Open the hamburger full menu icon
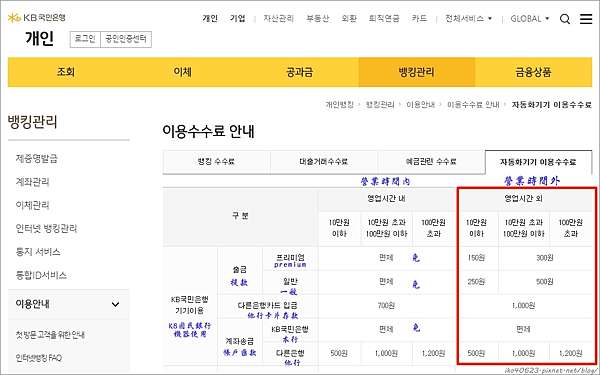Screen dimensions: 600x375 point(586,18)
